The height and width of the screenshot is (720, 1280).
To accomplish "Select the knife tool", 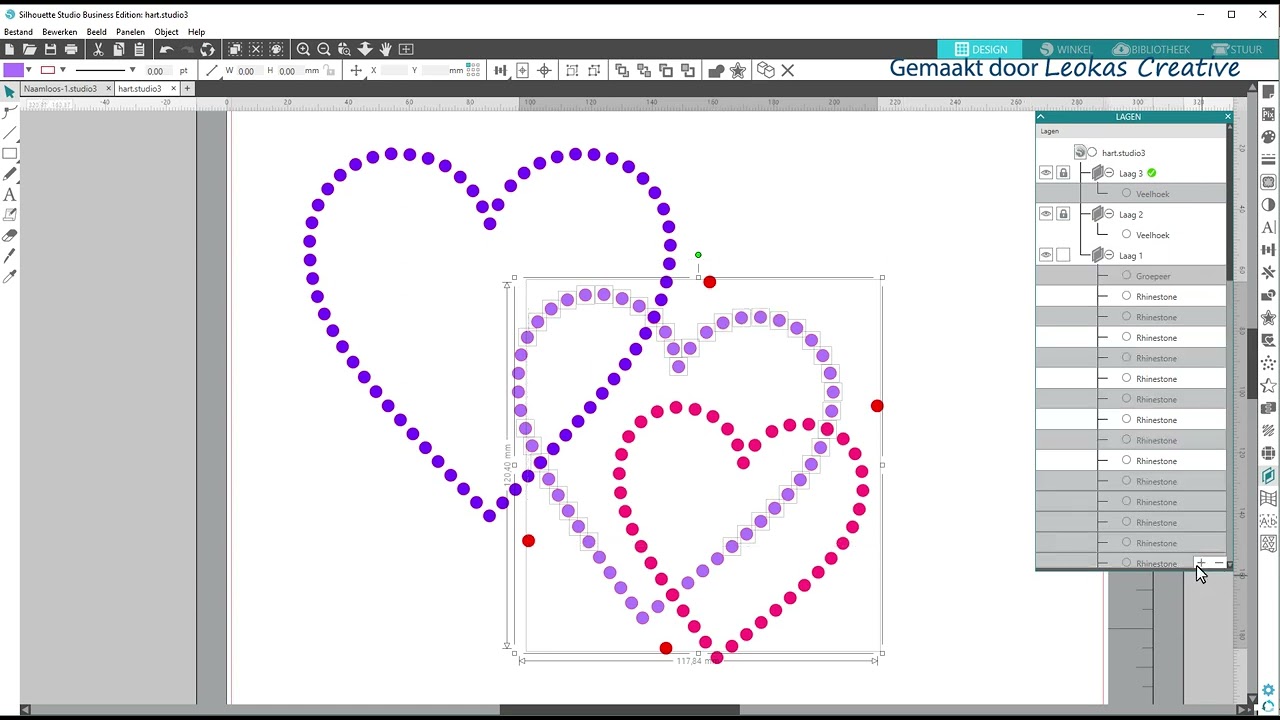I will (x=10, y=256).
